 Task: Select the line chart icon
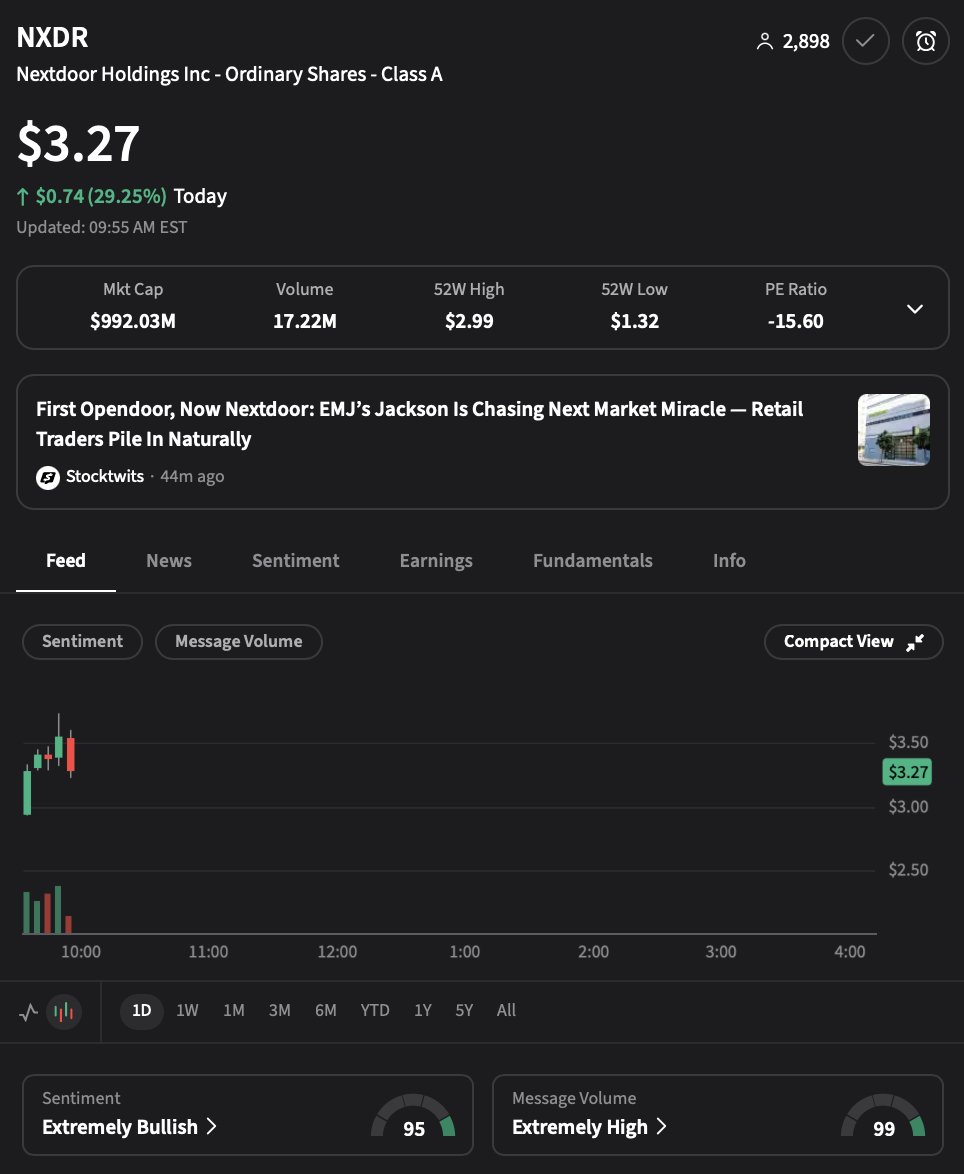pos(27,1010)
